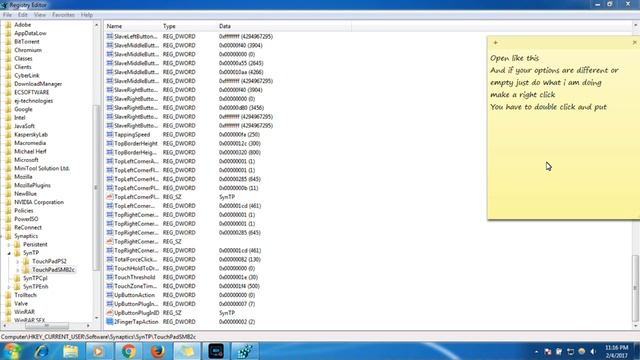
Task: Click data value 0x00000082 (130)
Action: coord(240,259)
